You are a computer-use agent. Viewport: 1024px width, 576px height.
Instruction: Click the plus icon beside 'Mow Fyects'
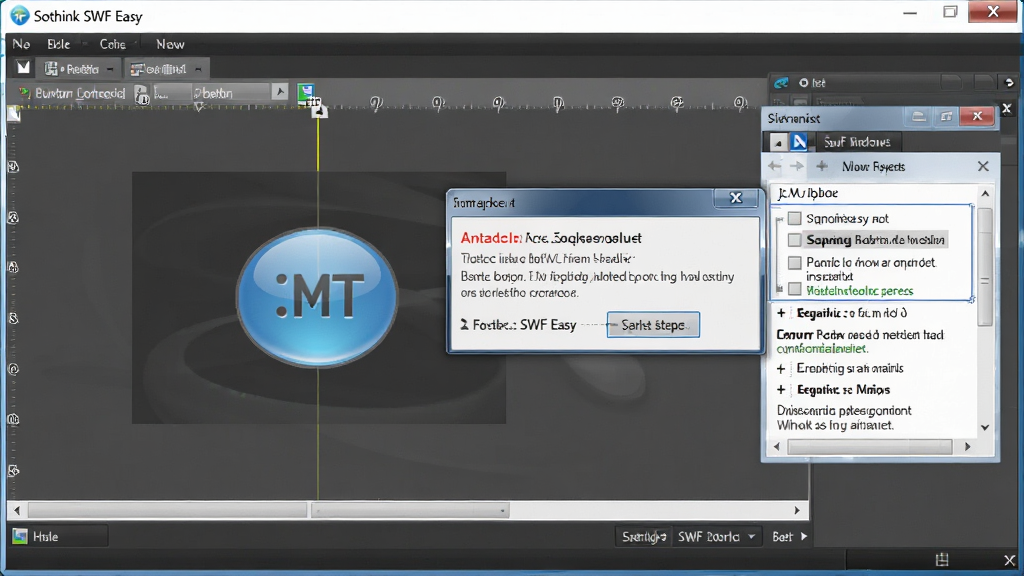pyautogui.click(x=822, y=167)
